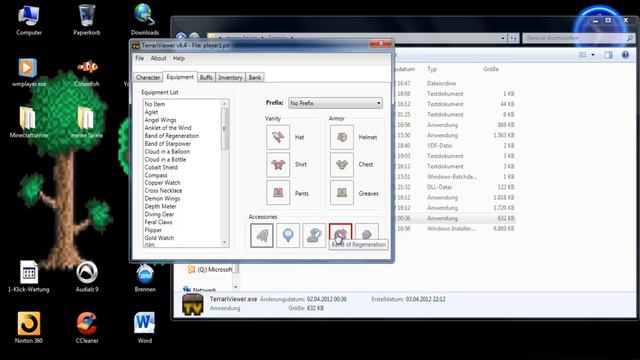Select Angel Wings in equipment list
This screenshot has width=640, height=360.
160,120
